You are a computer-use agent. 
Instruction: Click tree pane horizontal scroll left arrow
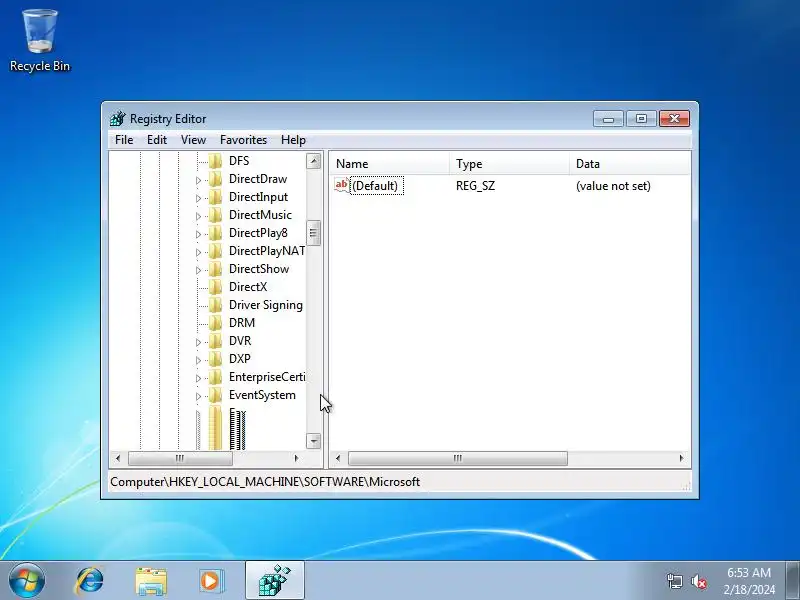118,458
